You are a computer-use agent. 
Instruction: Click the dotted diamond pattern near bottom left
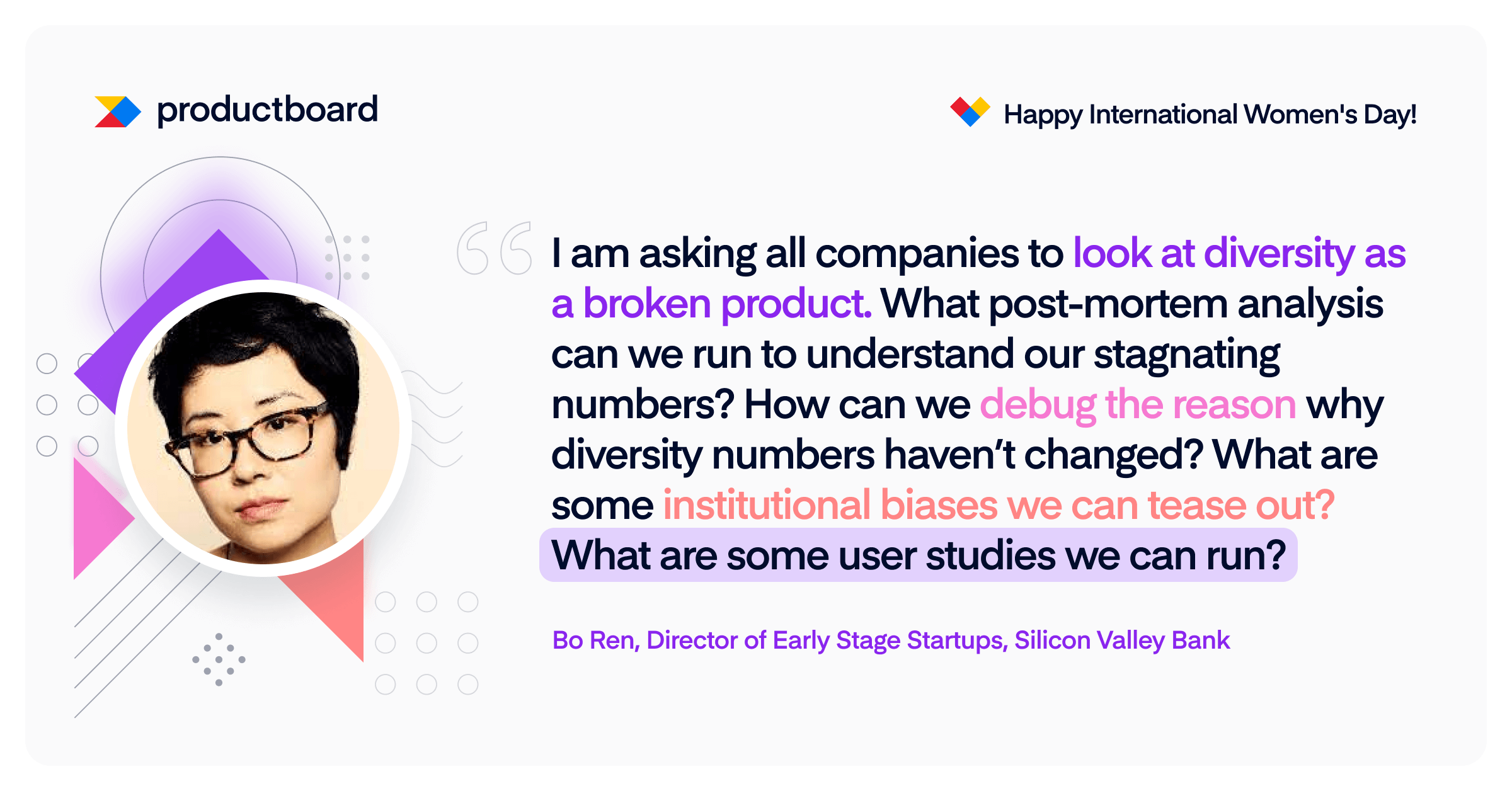[x=219, y=659]
